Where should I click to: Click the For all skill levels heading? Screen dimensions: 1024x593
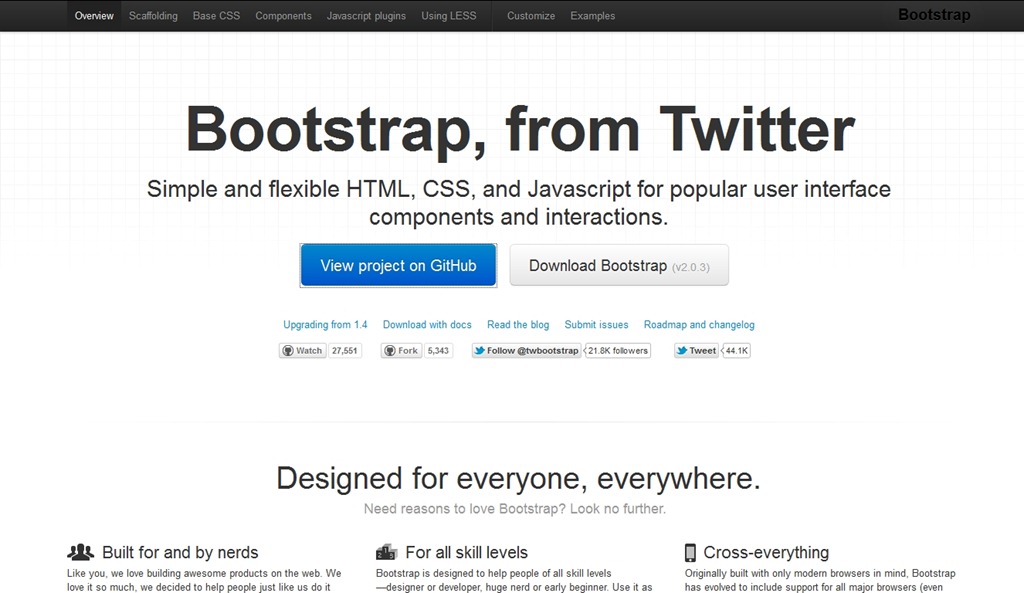[x=466, y=553]
